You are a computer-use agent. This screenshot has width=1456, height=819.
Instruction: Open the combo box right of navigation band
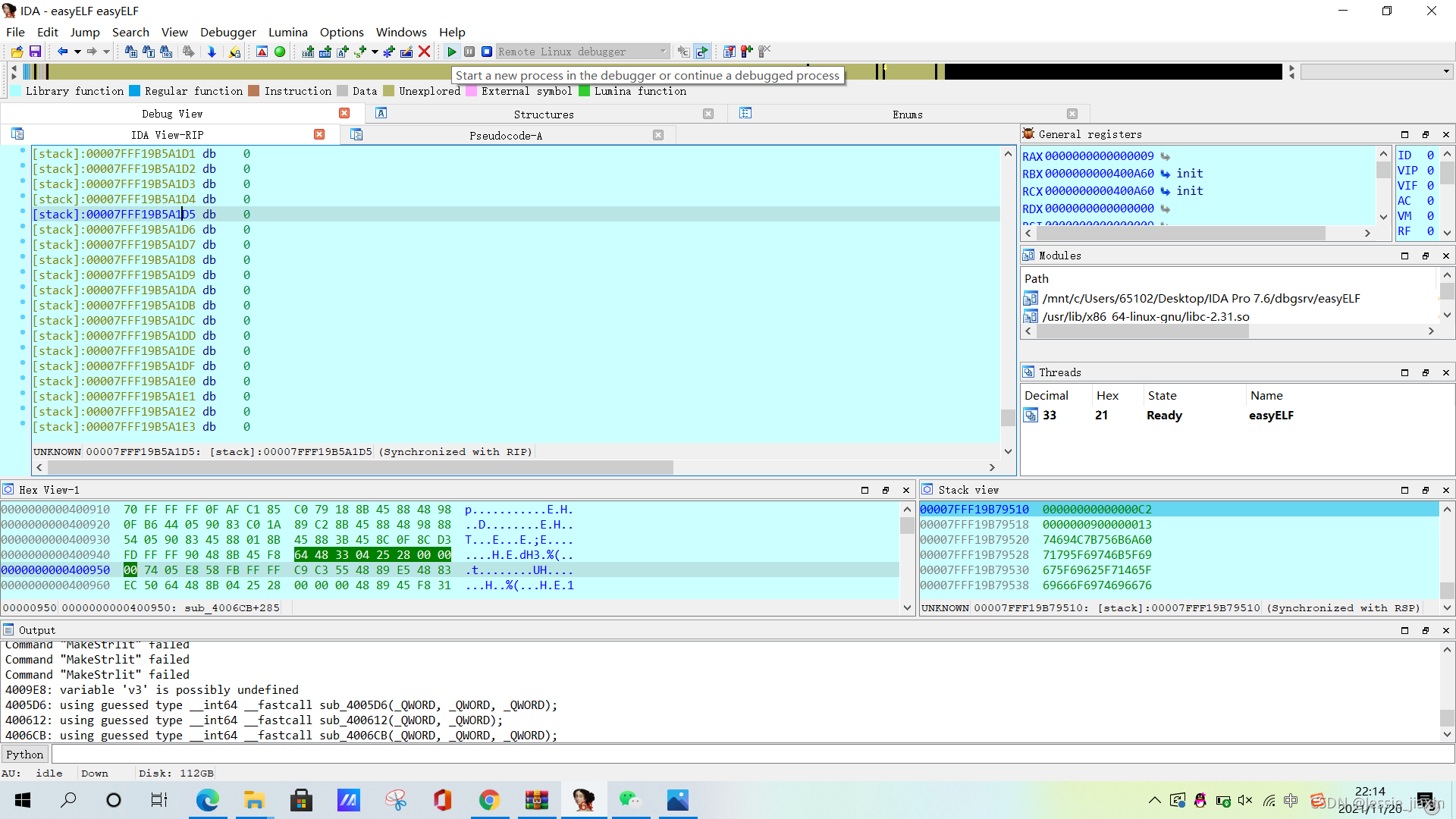click(1446, 71)
